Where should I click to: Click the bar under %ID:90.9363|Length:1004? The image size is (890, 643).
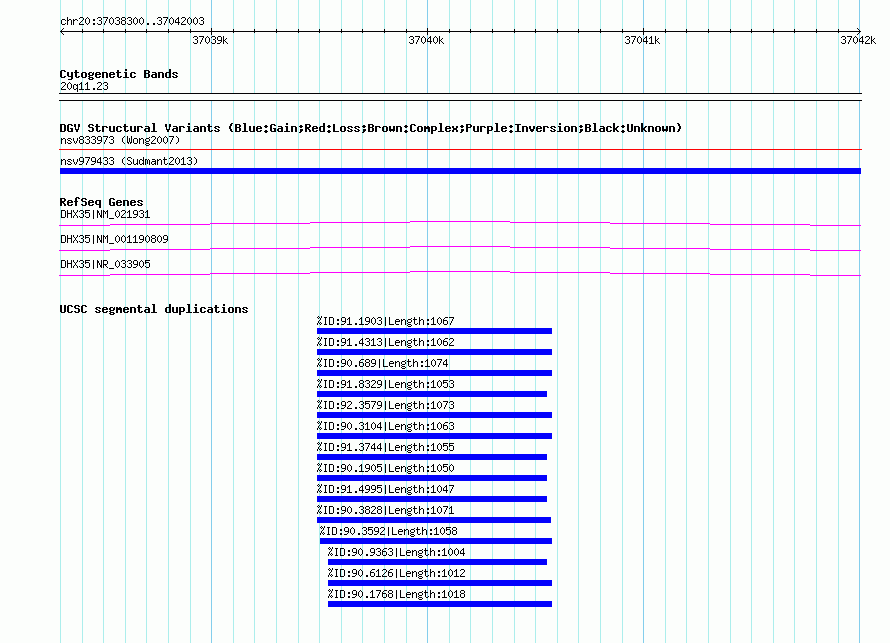pos(437,562)
